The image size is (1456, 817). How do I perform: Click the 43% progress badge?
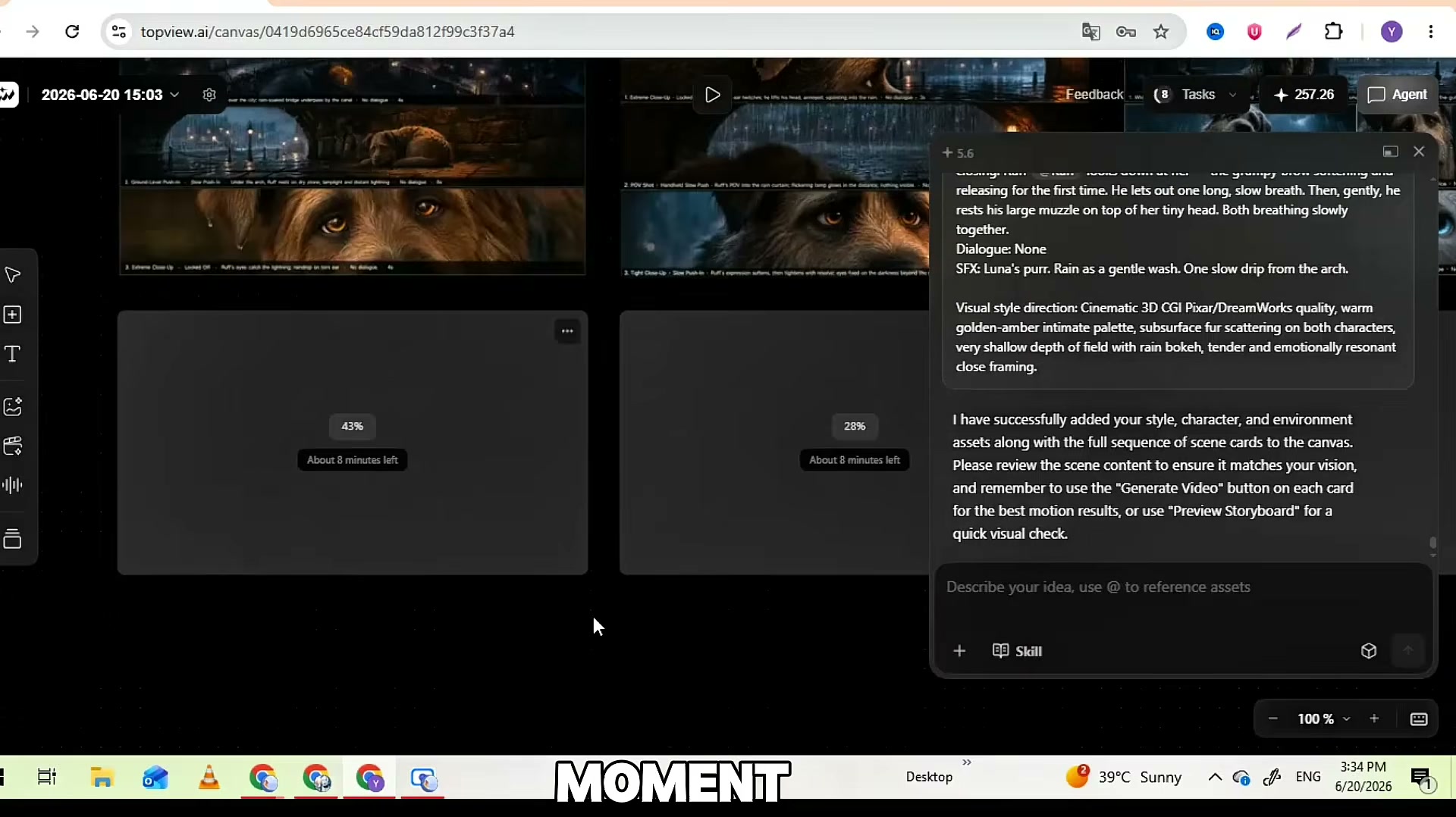pyautogui.click(x=352, y=426)
